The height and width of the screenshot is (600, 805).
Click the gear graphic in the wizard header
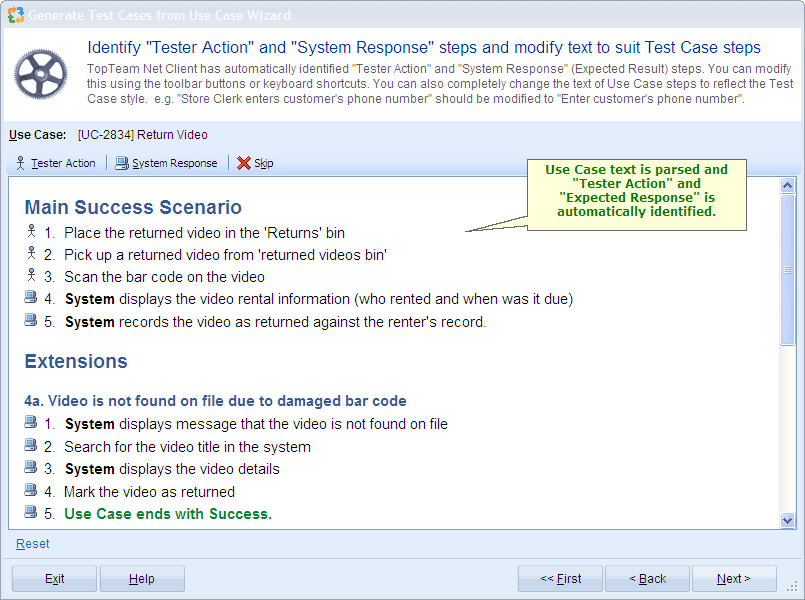pos(40,73)
